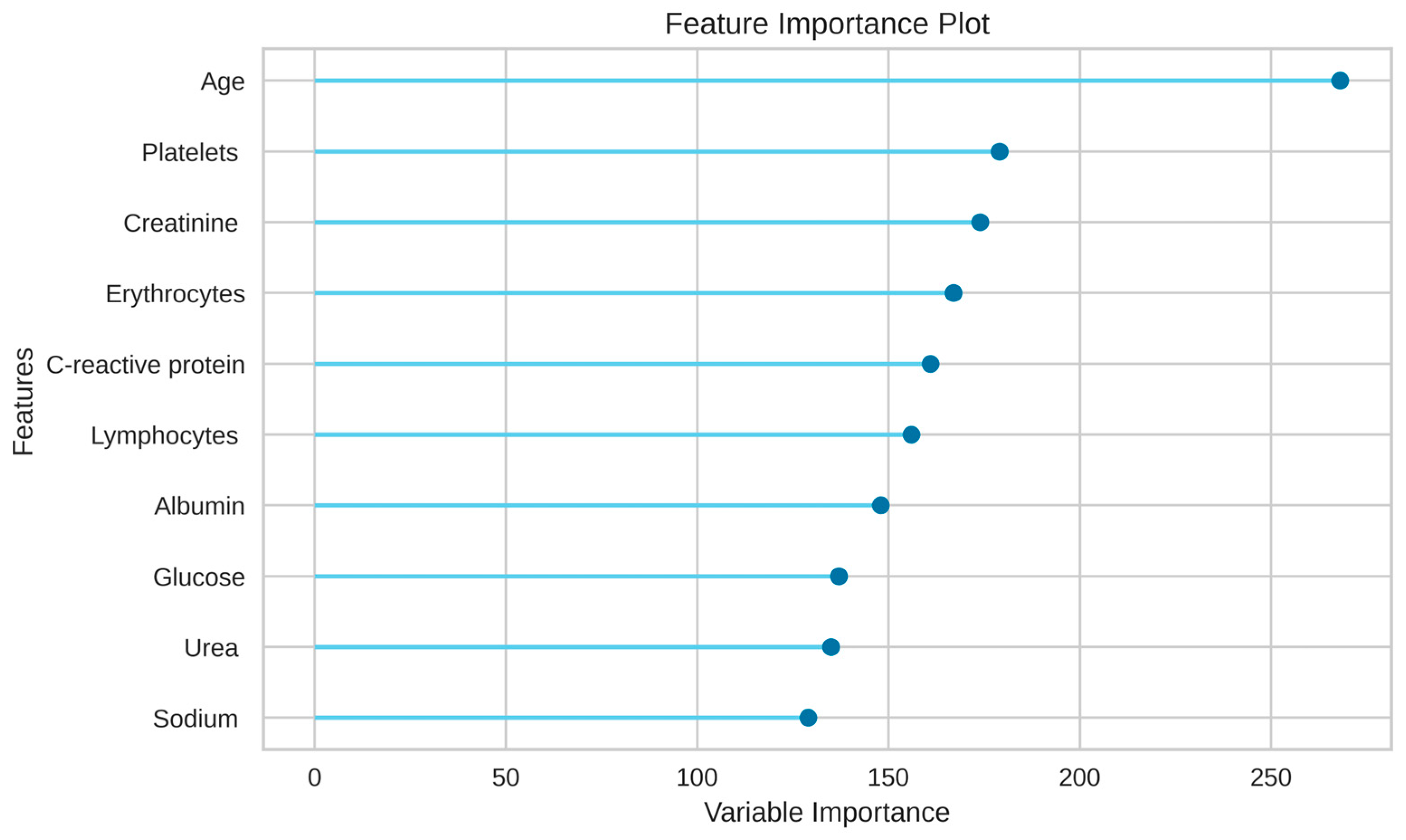This screenshot has height=840, width=1406.
Task: Select the C-reactive protein marker dot
Action: pyautogui.click(x=930, y=364)
